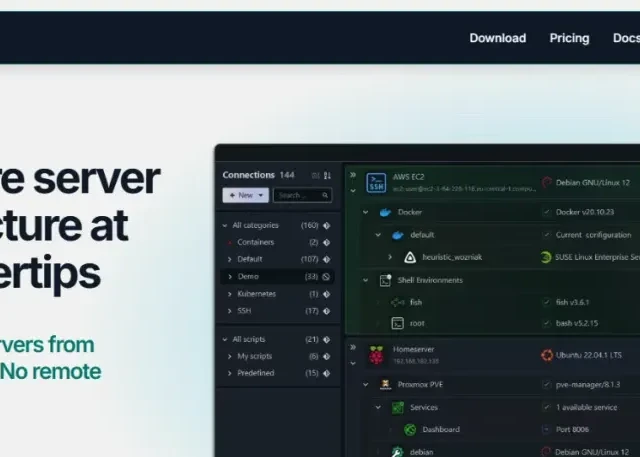The width and height of the screenshot is (640, 457).
Task: Click the Homeserver raspberry icon
Action: click(x=376, y=355)
